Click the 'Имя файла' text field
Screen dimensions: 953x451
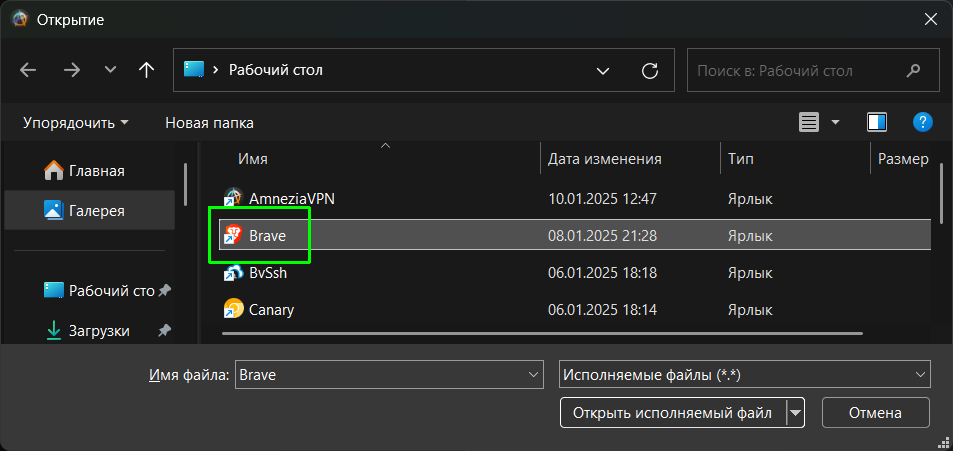(389, 375)
